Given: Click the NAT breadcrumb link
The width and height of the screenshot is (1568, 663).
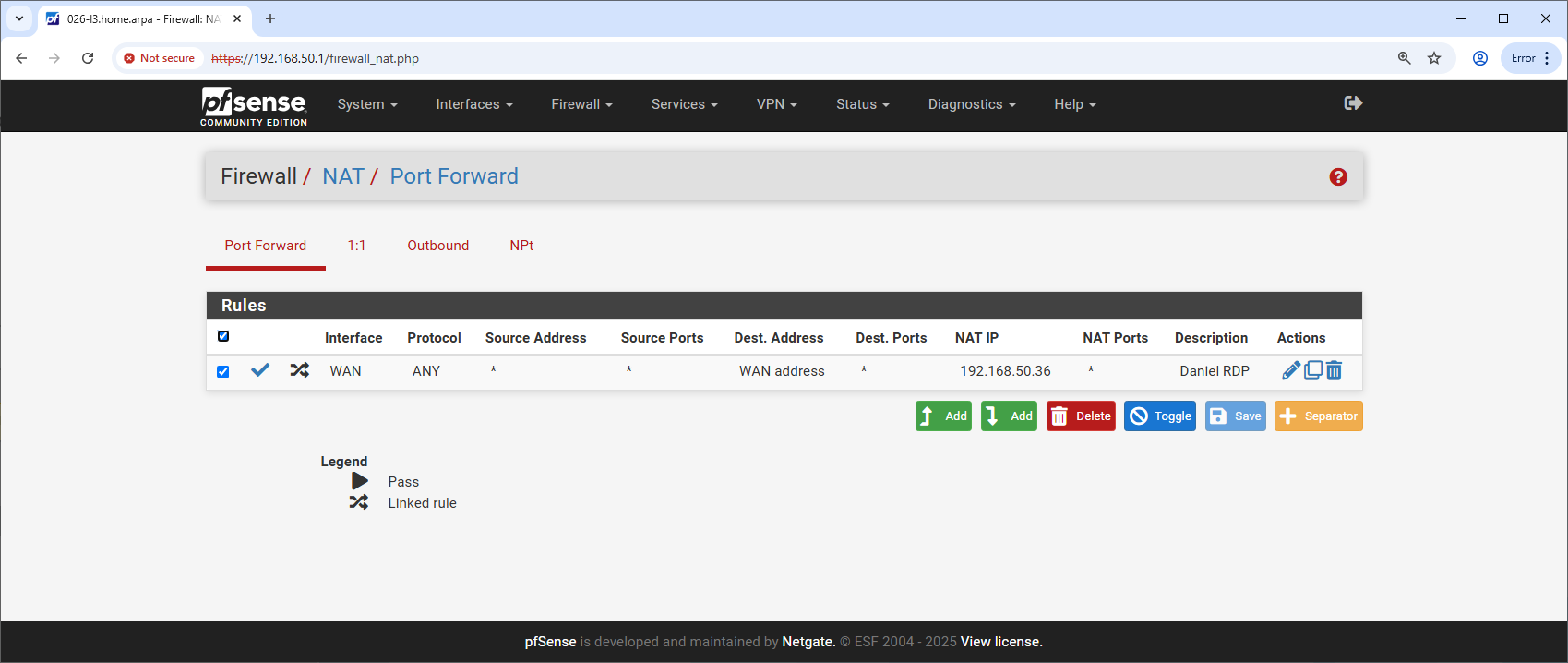Looking at the screenshot, I should tap(343, 176).
